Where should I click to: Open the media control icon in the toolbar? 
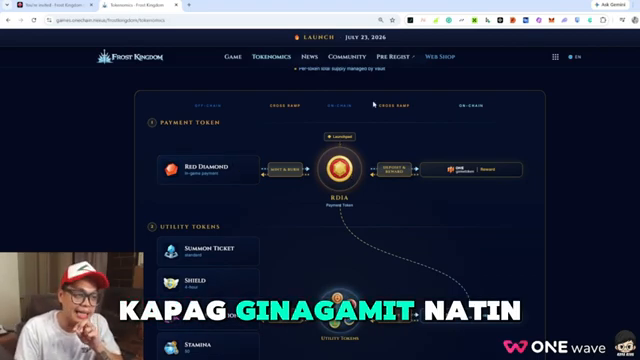(622, 20)
